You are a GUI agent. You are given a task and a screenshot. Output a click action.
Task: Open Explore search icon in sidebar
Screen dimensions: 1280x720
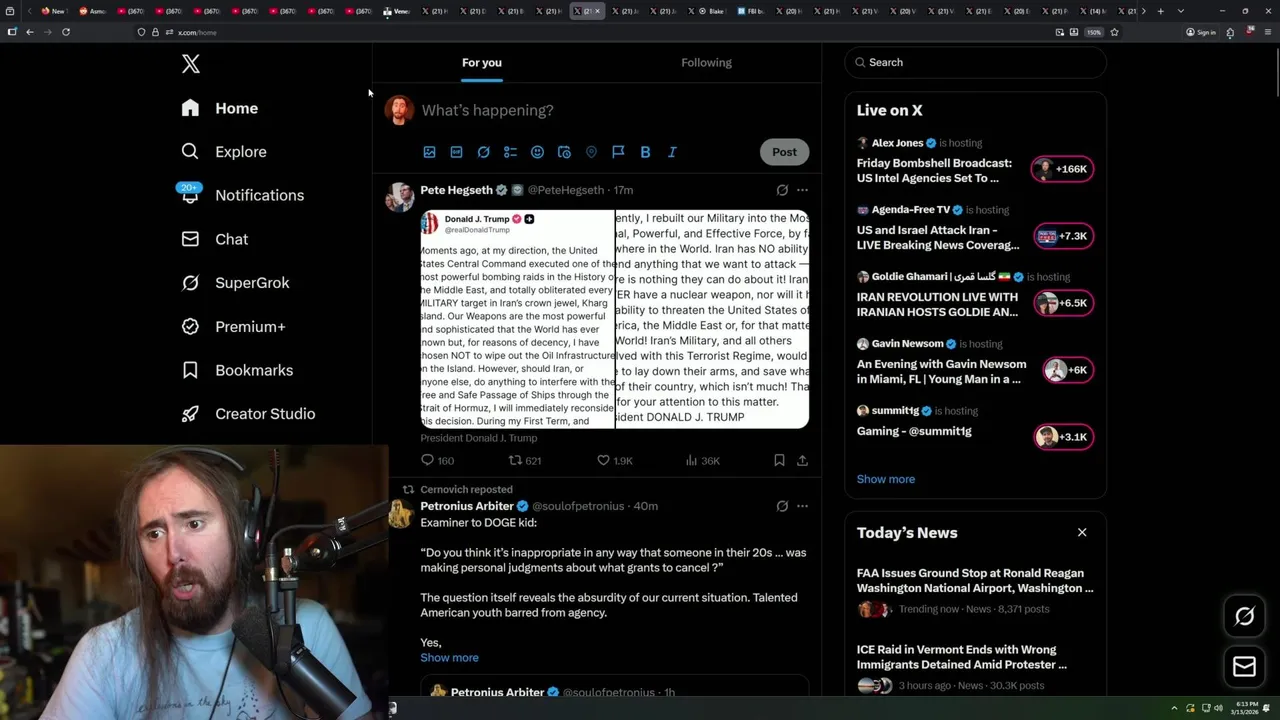pos(190,152)
